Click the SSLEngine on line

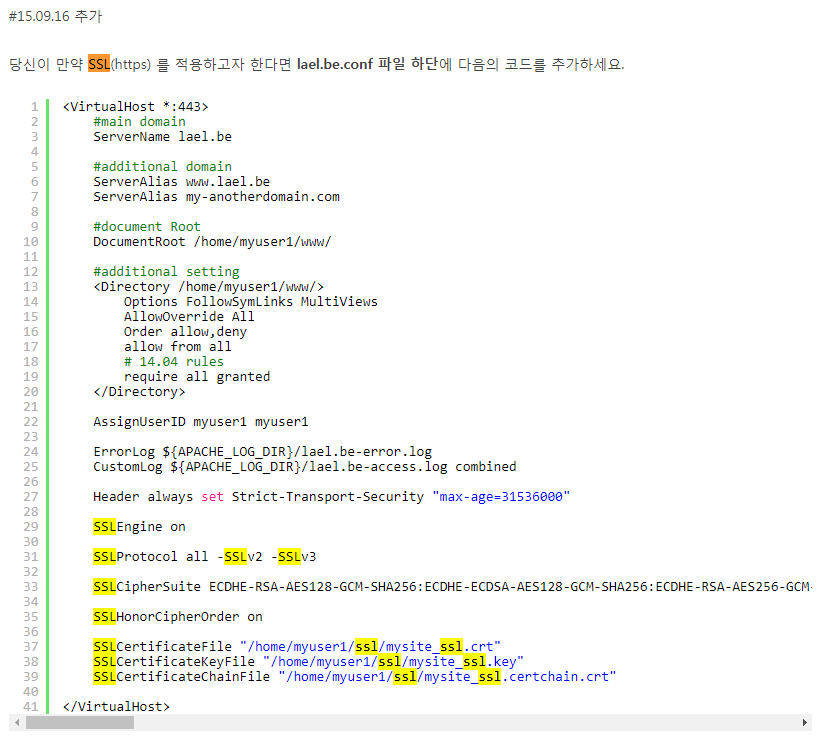click(139, 526)
